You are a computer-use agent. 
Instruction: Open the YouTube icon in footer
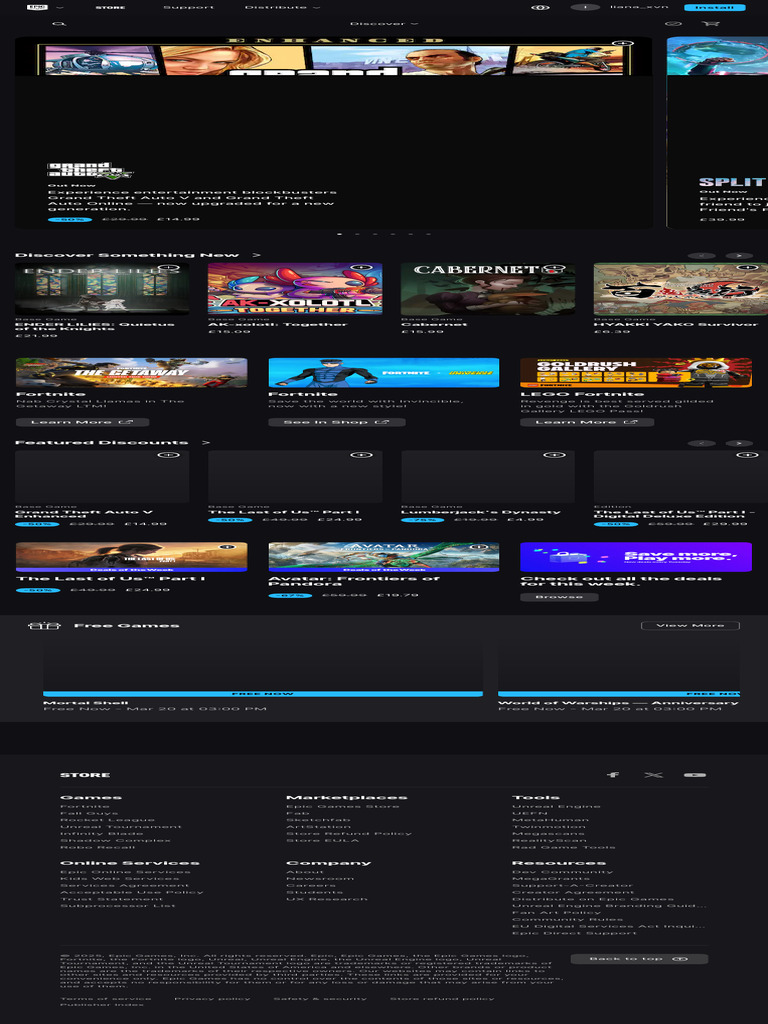694,775
